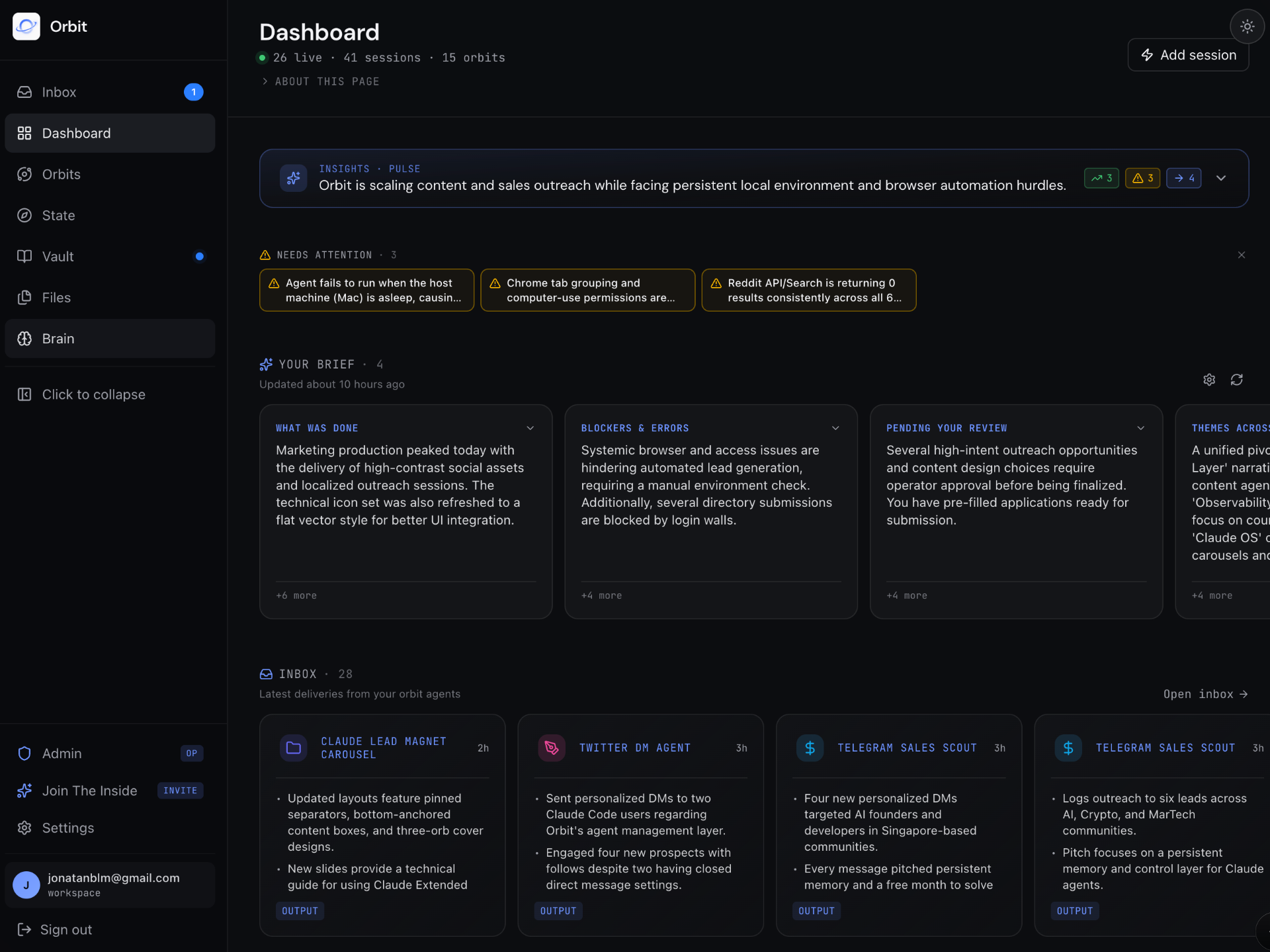Open Settings in the sidebar
Viewport: 1270px width, 952px height.
tap(110, 828)
